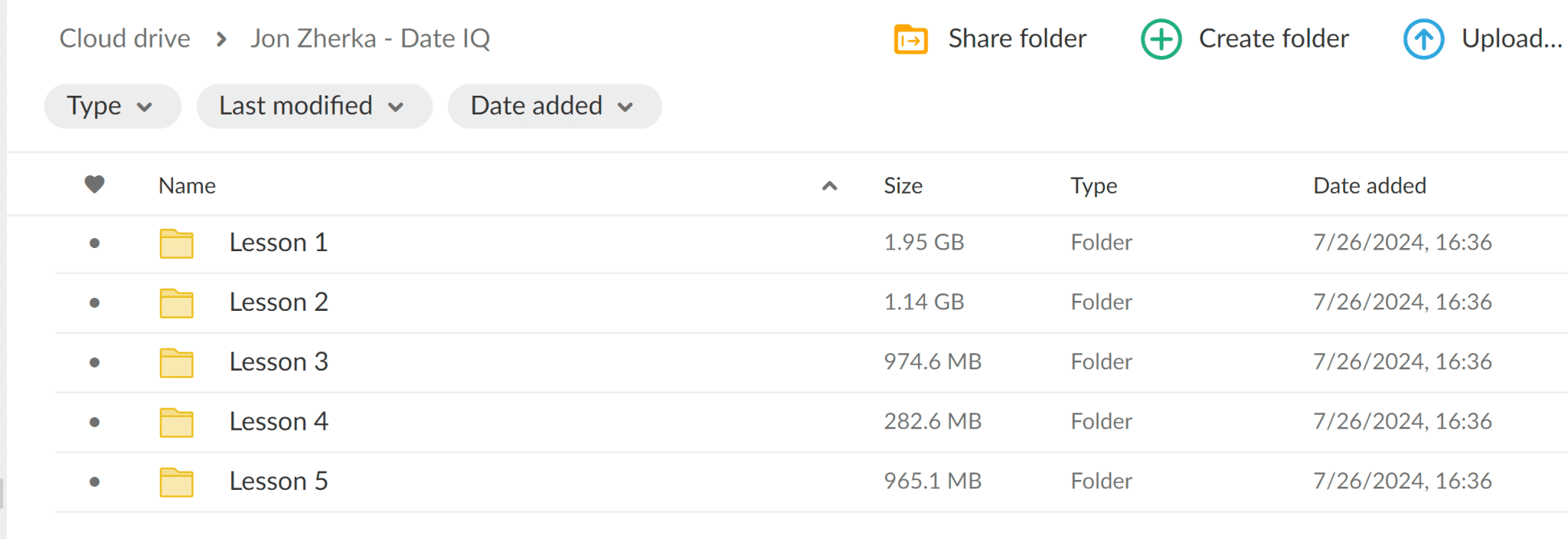Click the Create folder label
Screen dimensions: 1568x539
pyautogui.click(x=1273, y=38)
